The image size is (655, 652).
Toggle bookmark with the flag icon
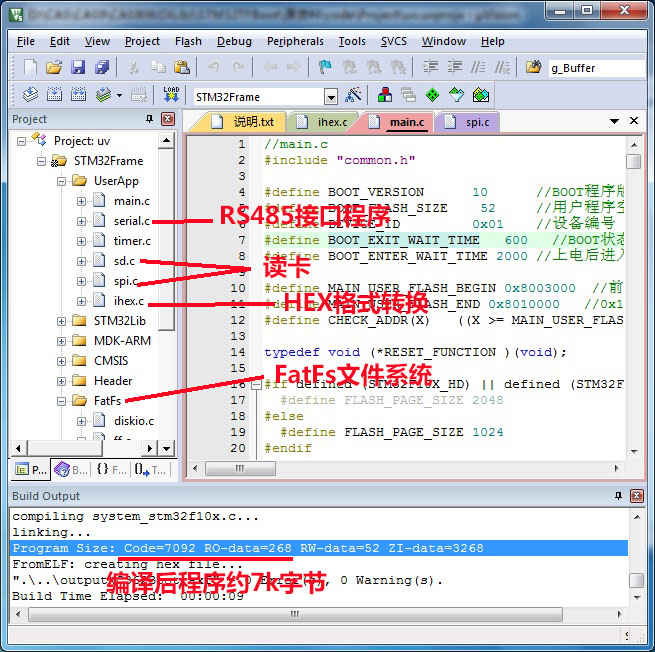[x=325, y=67]
